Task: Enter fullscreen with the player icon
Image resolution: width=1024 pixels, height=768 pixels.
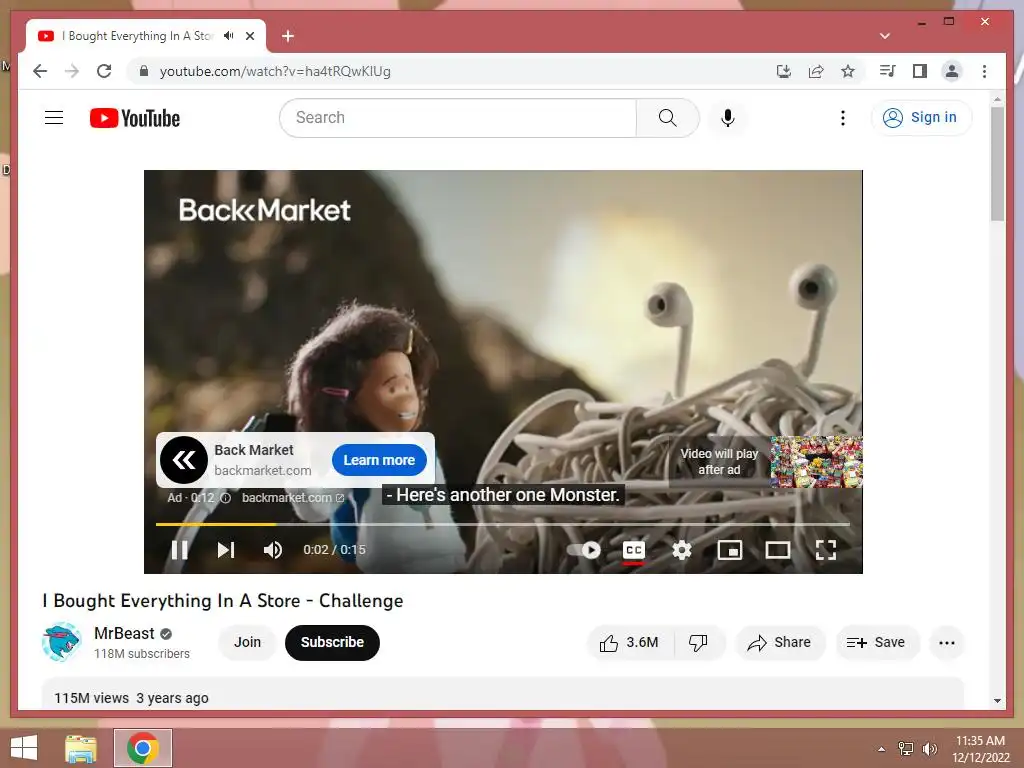Action: click(826, 550)
